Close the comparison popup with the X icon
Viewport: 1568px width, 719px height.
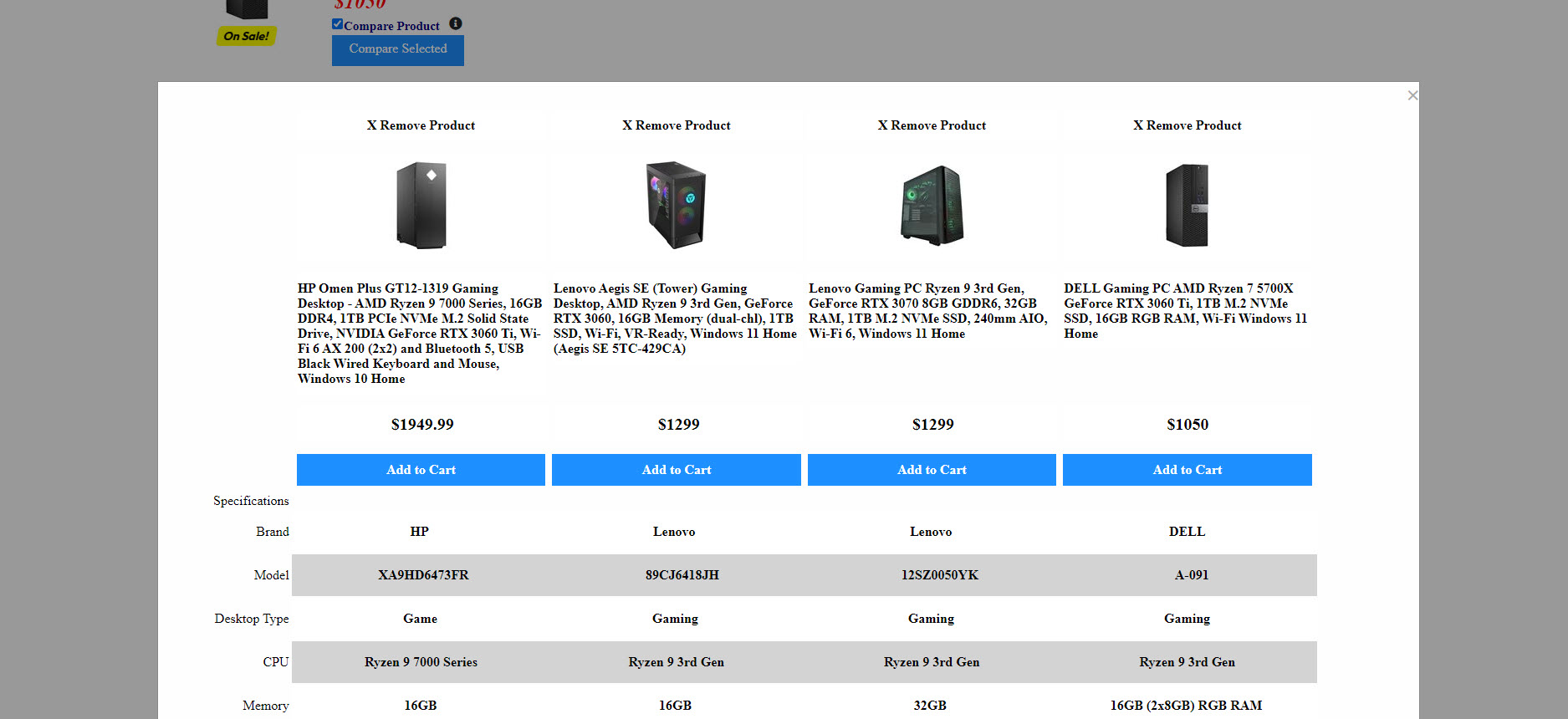point(1412,95)
